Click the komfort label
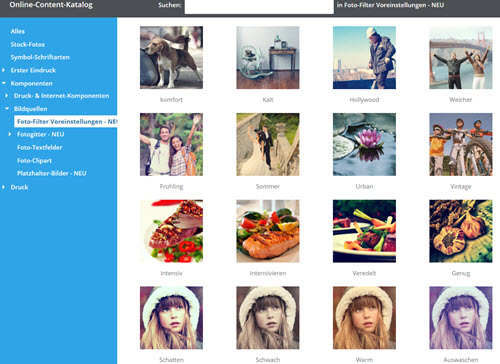500x364 pixels. (x=171, y=100)
